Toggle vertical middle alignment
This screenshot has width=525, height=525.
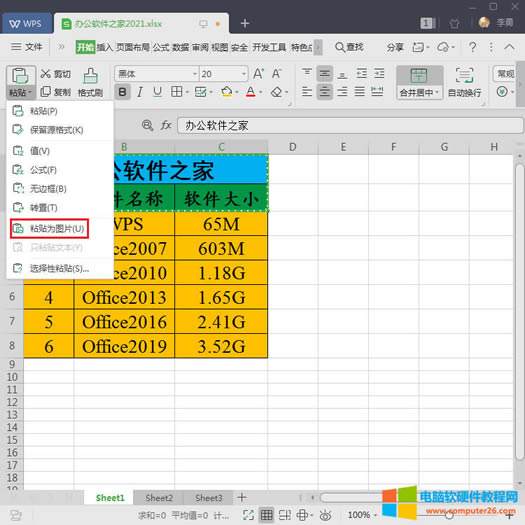tap(324, 73)
